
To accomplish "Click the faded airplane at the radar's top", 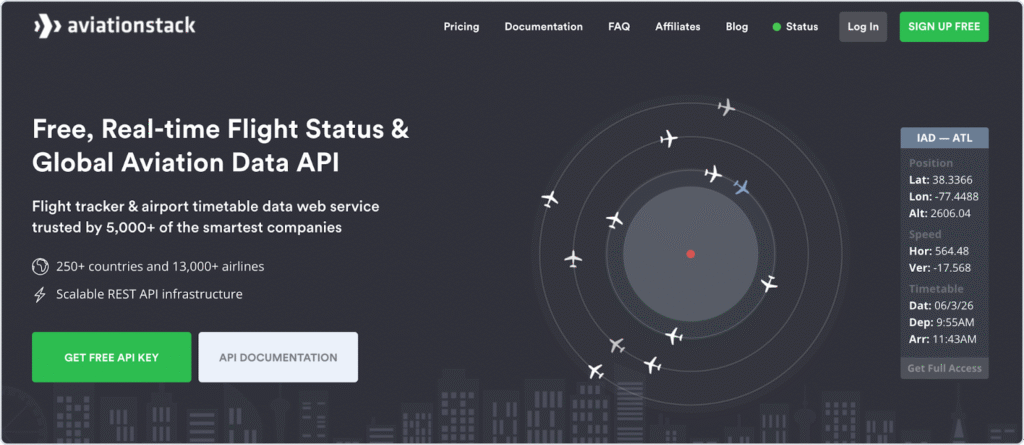I will [727, 107].
